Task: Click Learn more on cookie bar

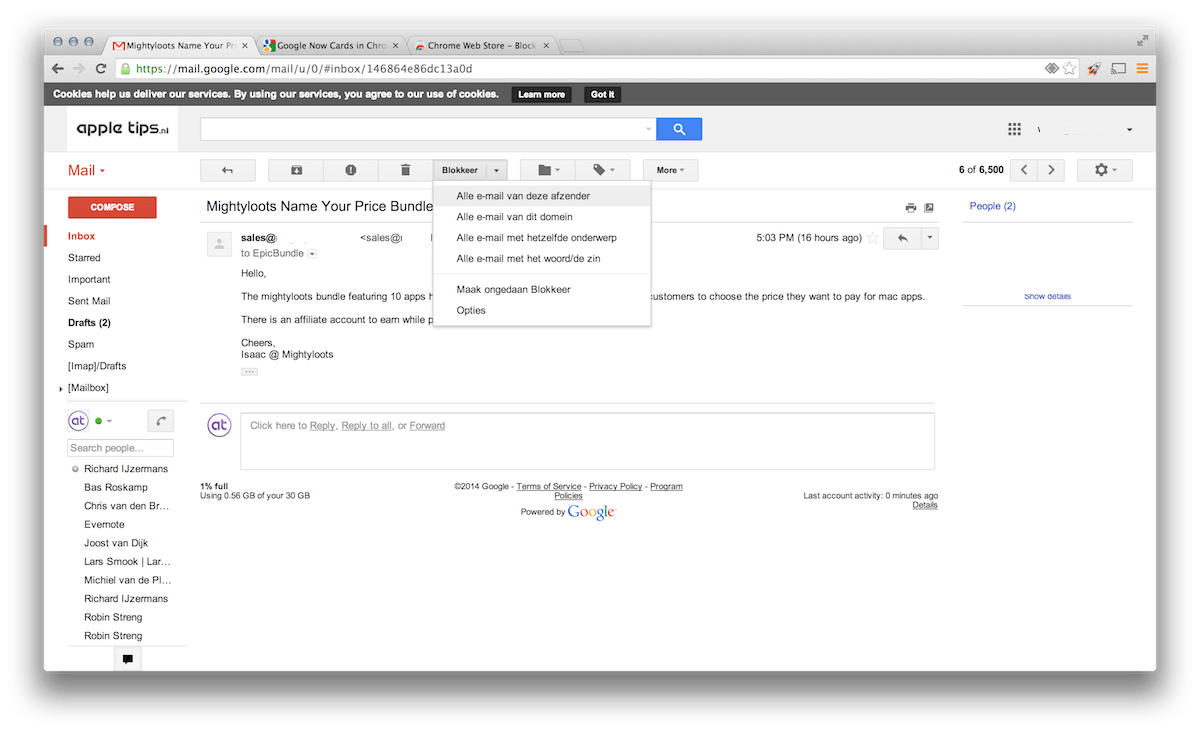Action: pyautogui.click(x=541, y=94)
